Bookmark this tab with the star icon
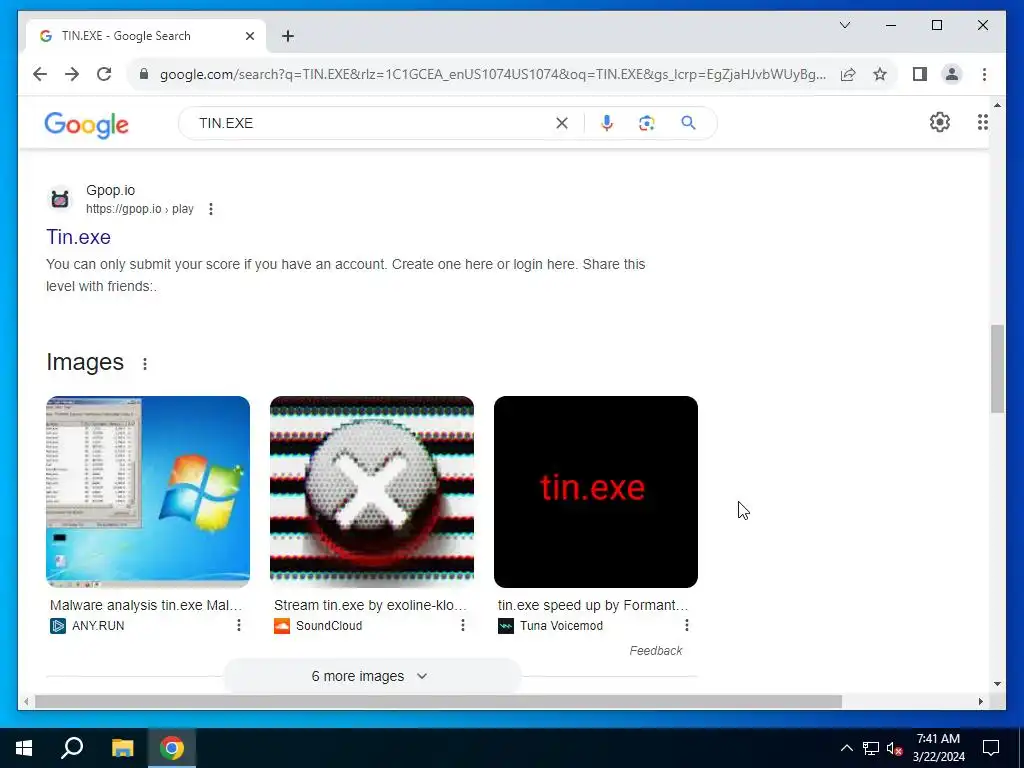Screen dimensions: 1024x768 pyautogui.click(x=880, y=74)
